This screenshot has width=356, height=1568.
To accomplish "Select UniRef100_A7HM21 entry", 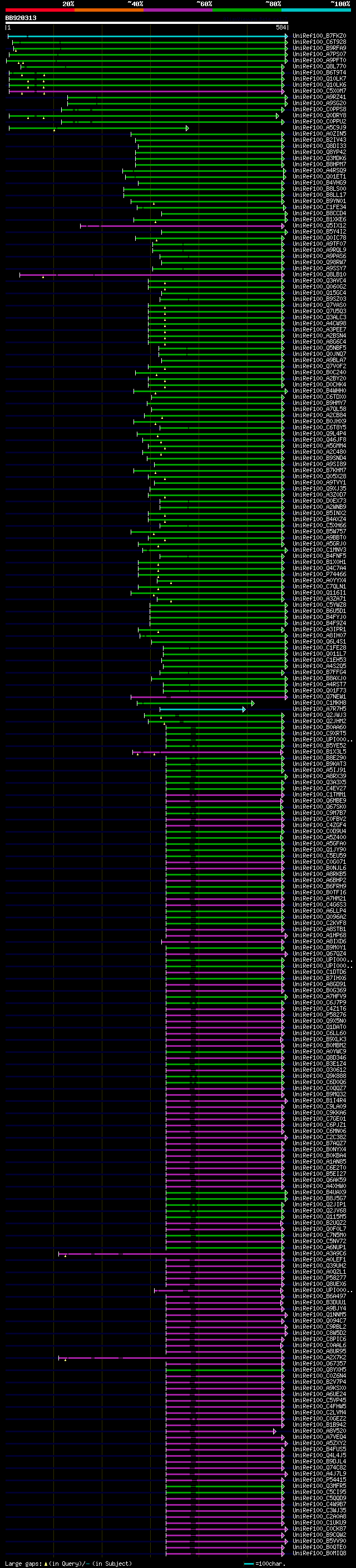I will coord(319,898).
